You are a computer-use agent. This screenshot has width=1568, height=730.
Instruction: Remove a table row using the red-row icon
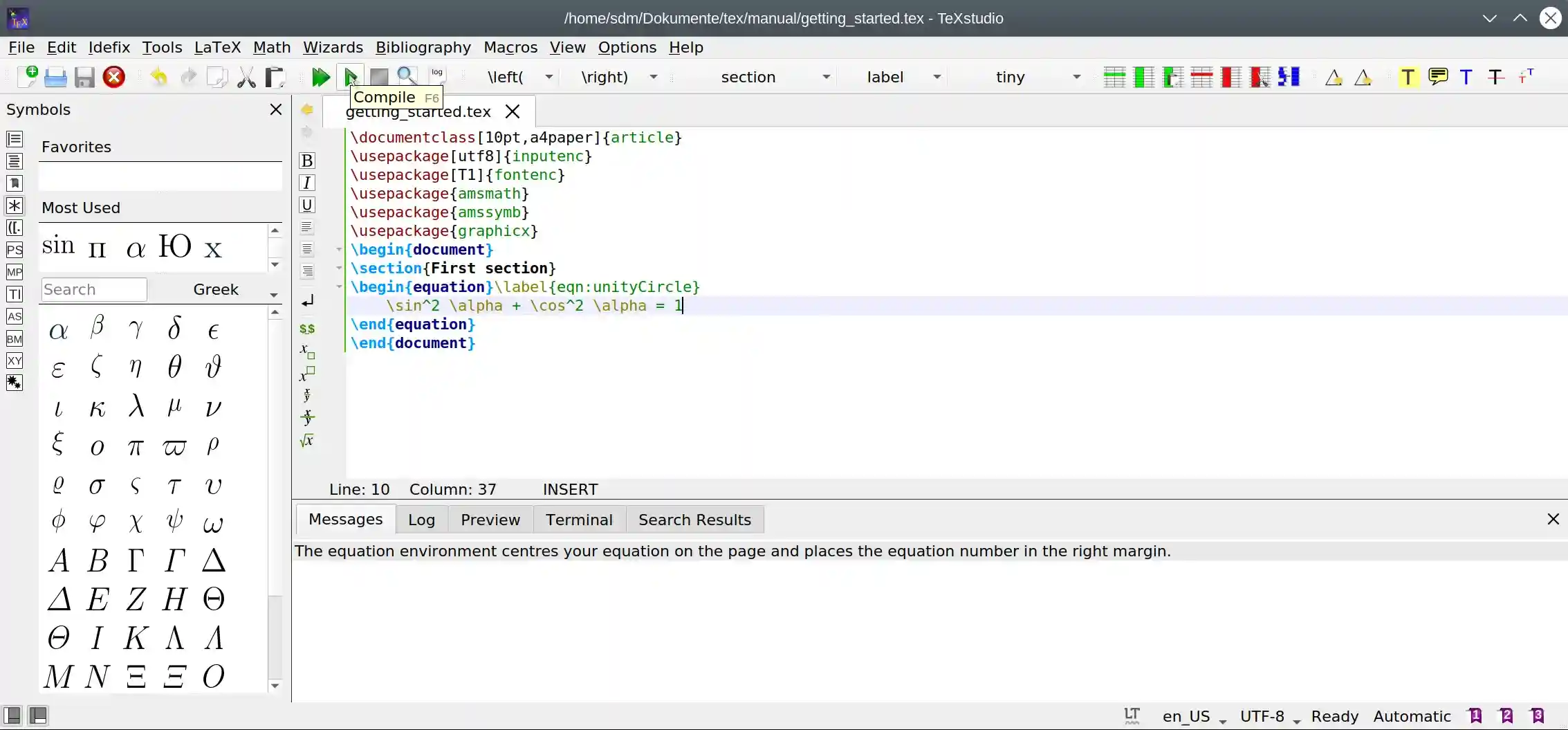click(x=1201, y=77)
